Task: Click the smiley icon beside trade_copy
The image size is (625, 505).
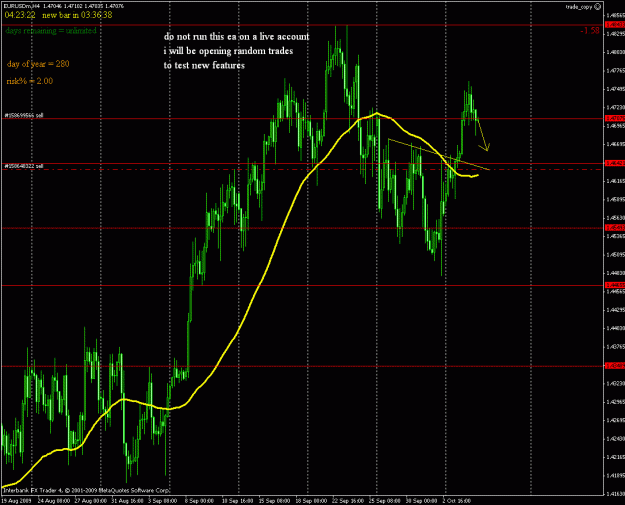Action: (x=597, y=6)
